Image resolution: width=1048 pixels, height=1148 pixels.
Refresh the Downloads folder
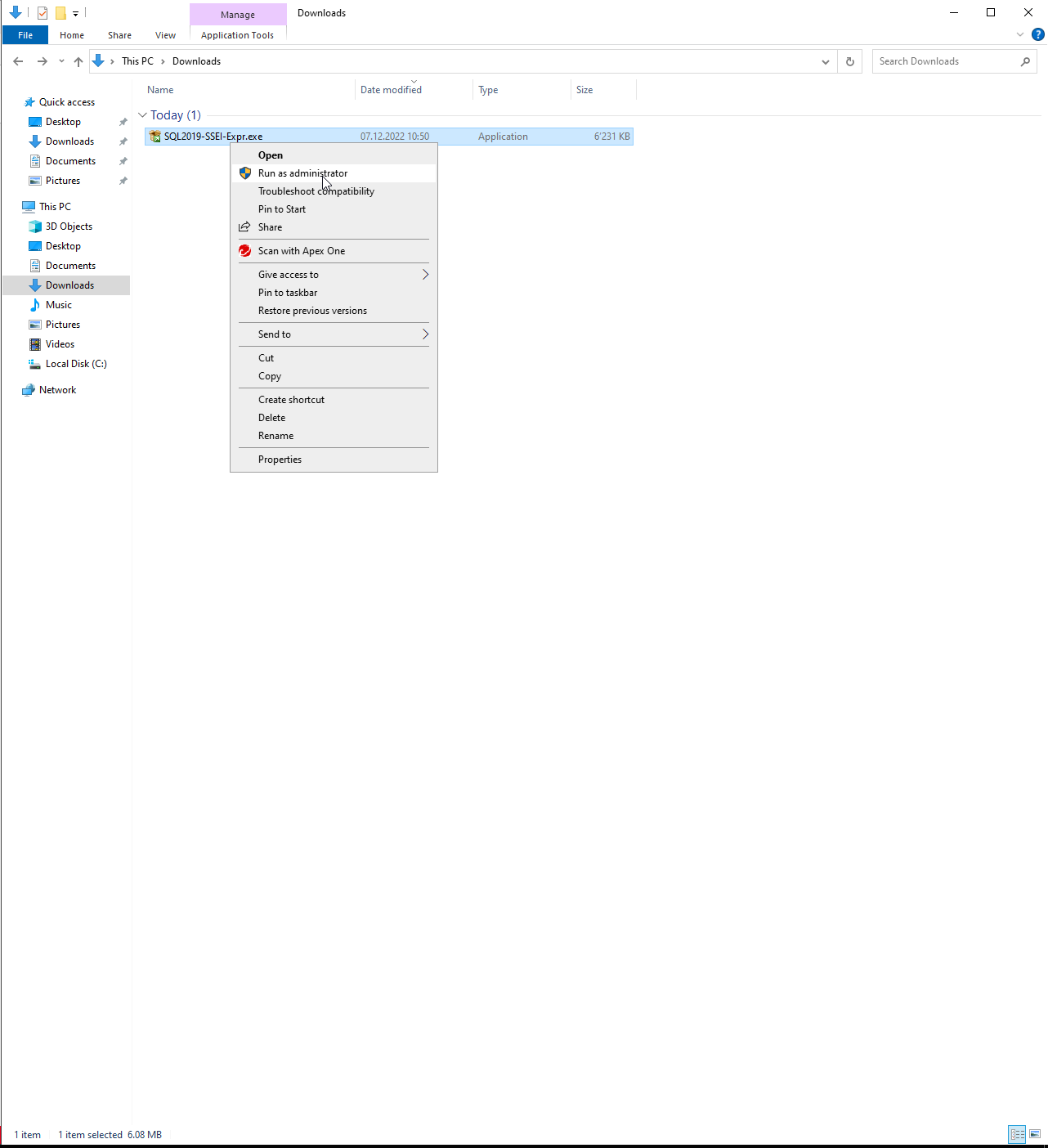[x=850, y=61]
